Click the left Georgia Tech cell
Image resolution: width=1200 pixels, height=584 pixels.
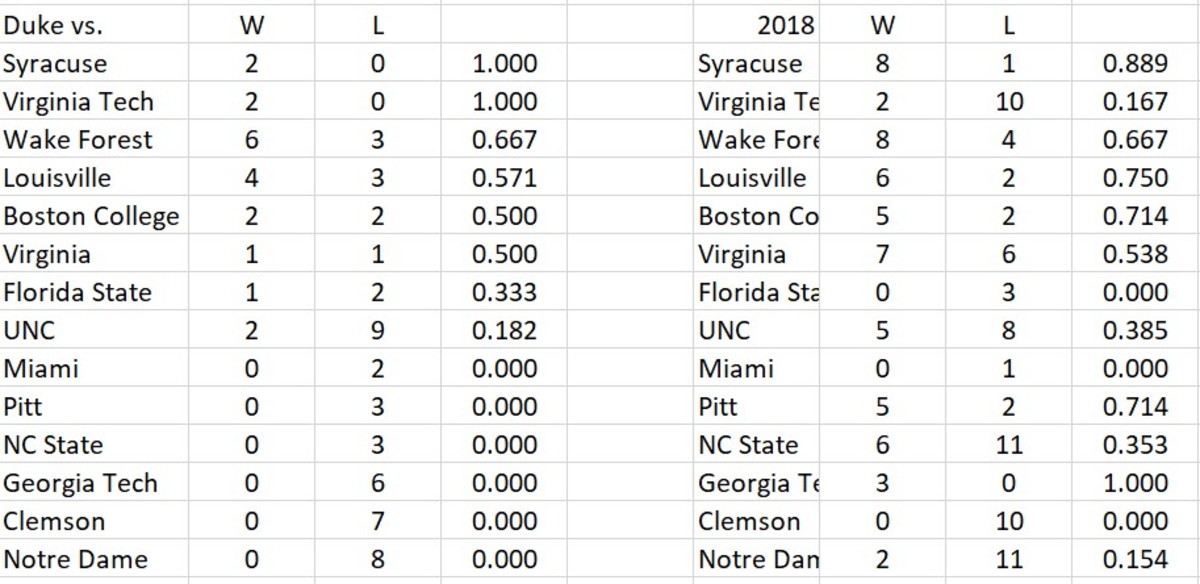80,483
